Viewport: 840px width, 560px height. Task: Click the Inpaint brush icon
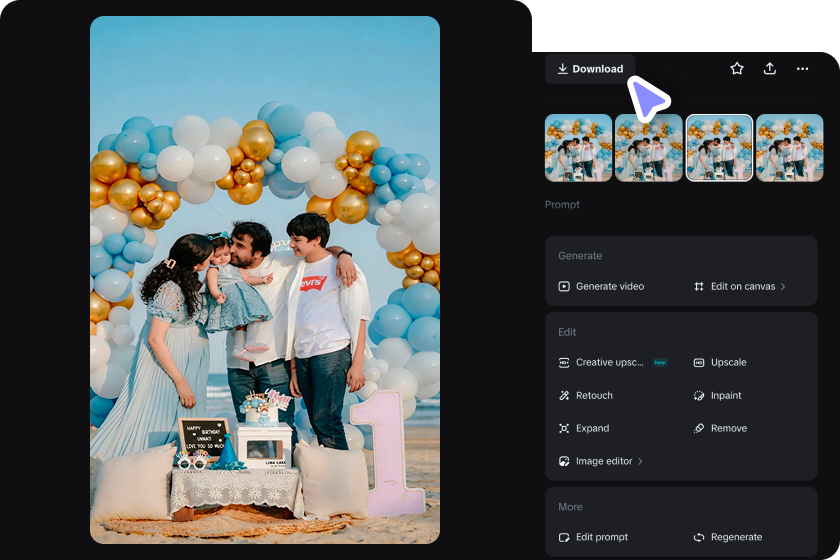(x=699, y=395)
